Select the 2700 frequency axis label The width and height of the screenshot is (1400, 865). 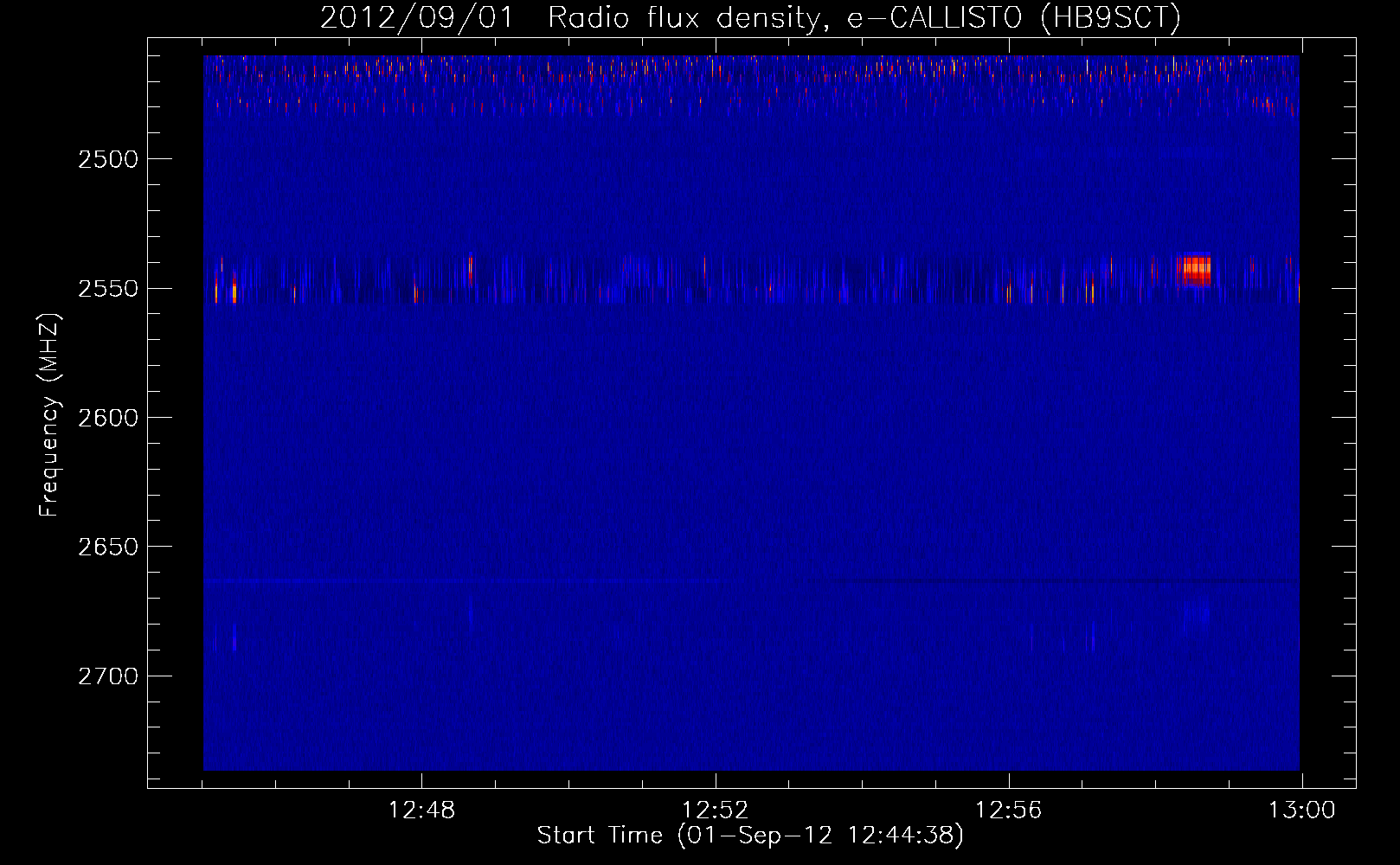pos(108,676)
